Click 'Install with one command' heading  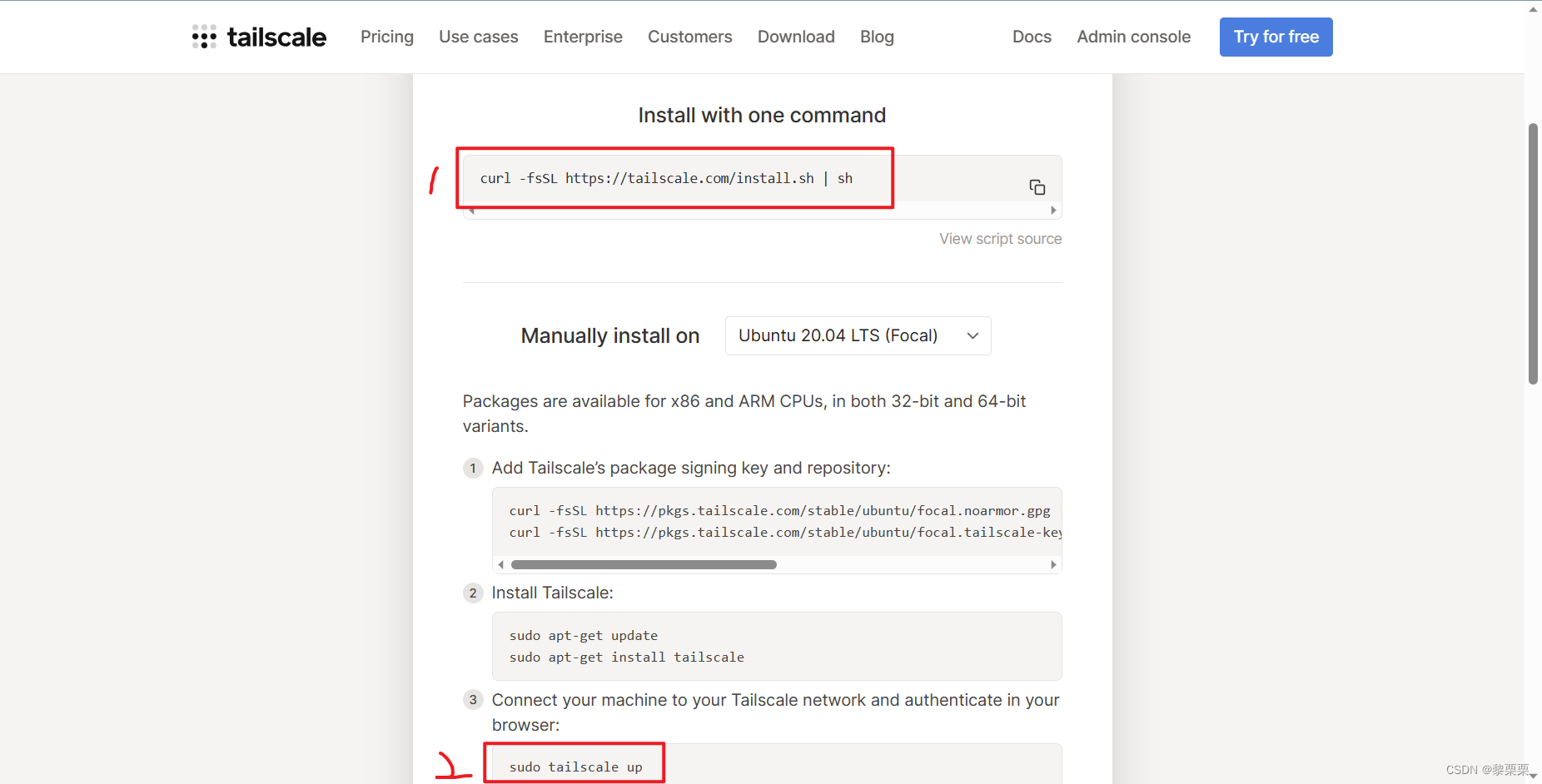762,115
